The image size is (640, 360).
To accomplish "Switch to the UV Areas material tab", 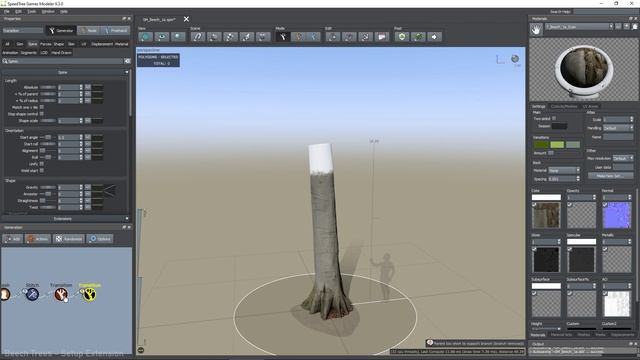I will [590, 107].
